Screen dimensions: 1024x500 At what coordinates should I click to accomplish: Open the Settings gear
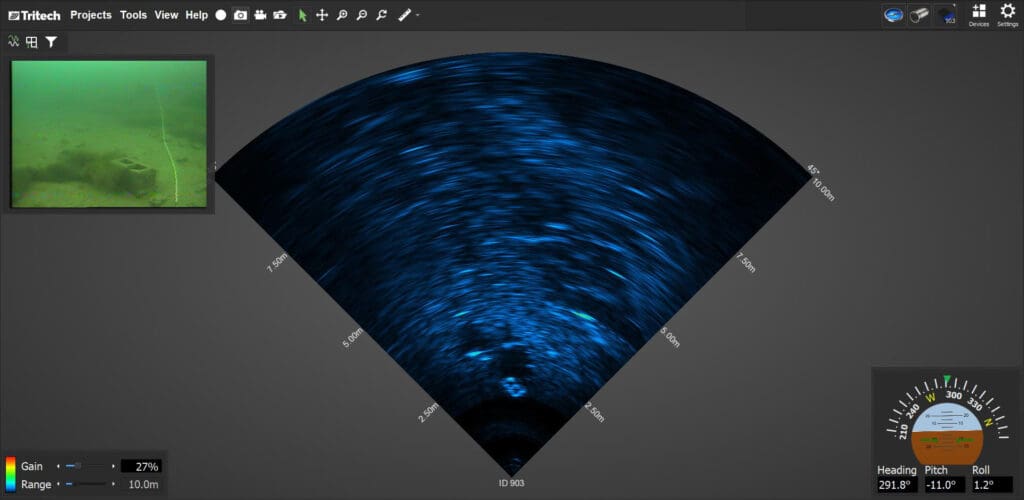pos(1007,14)
